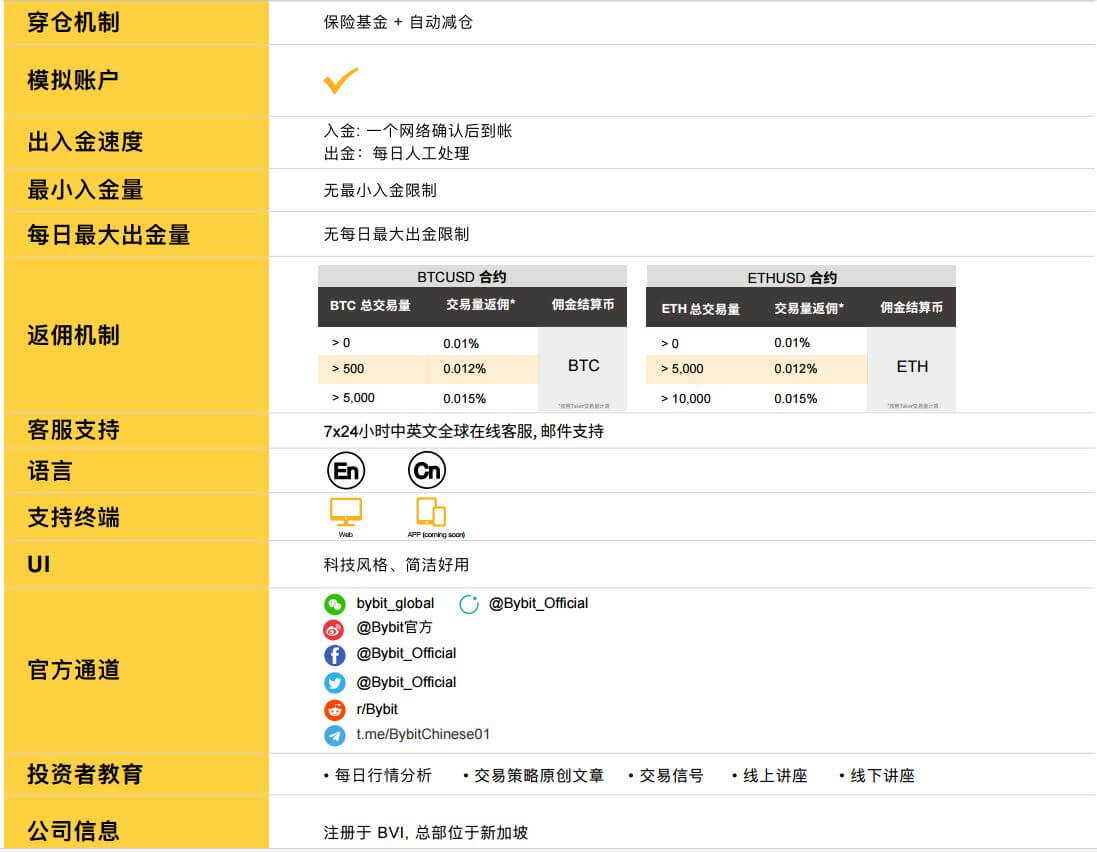
Task: Select the En language icon
Action: point(346,470)
